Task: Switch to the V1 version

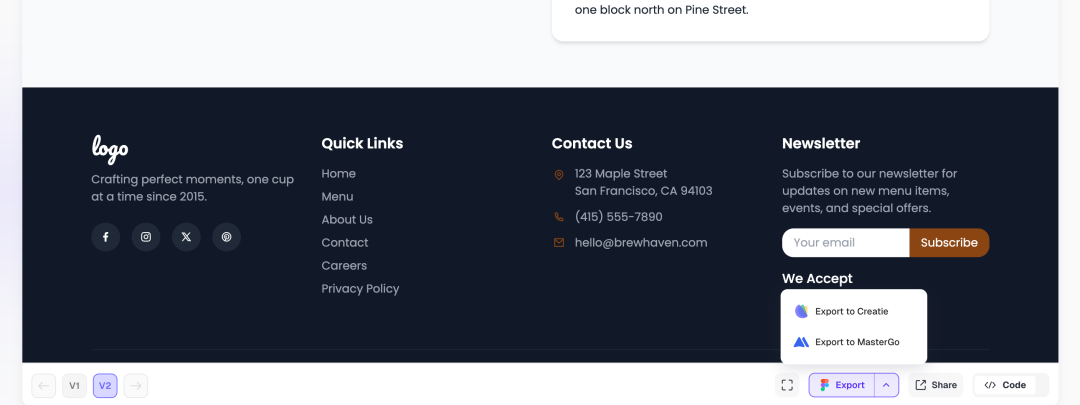Action: click(x=74, y=386)
